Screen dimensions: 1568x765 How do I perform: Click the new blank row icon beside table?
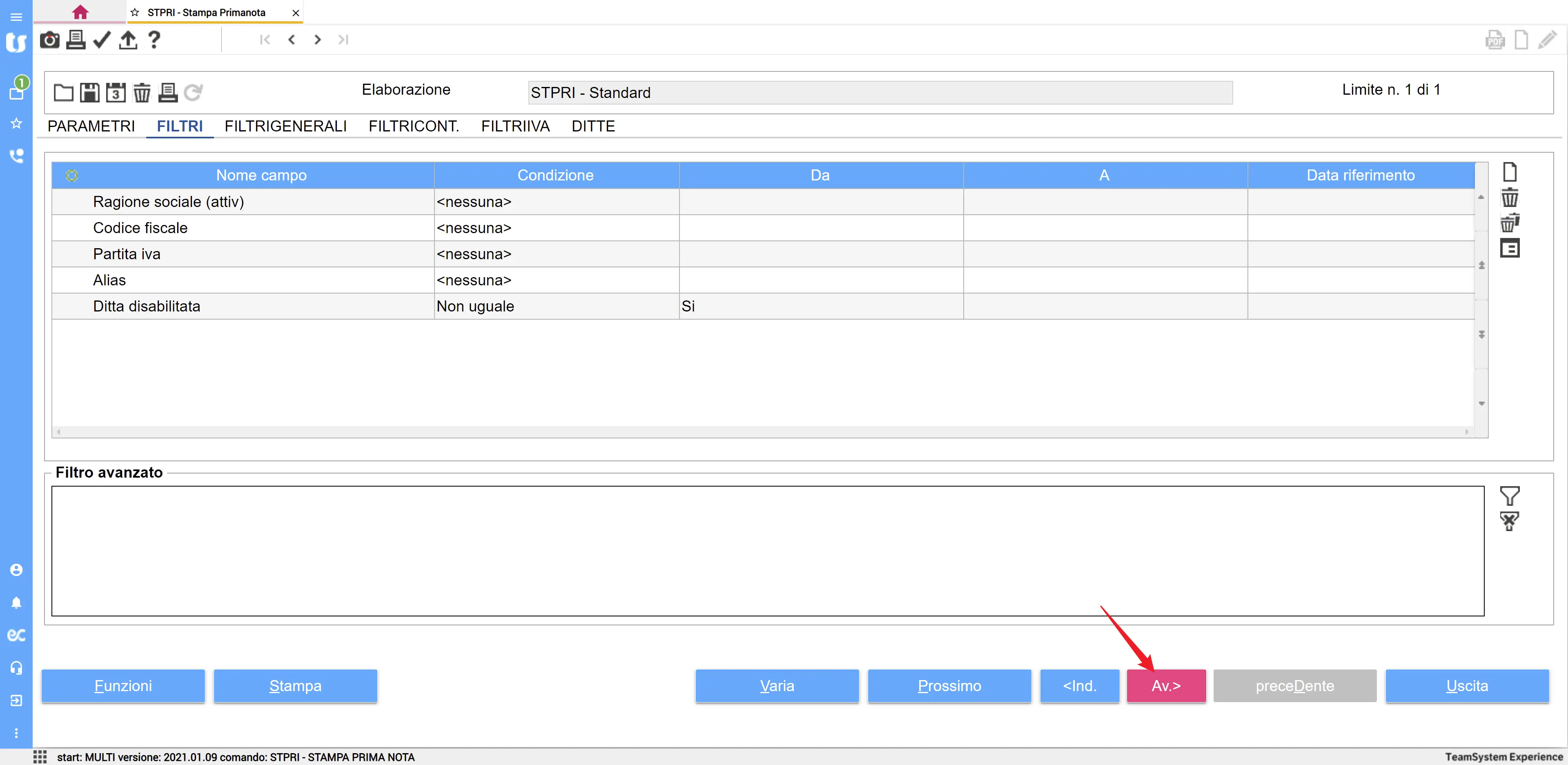pyautogui.click(x=1510, y=172)
